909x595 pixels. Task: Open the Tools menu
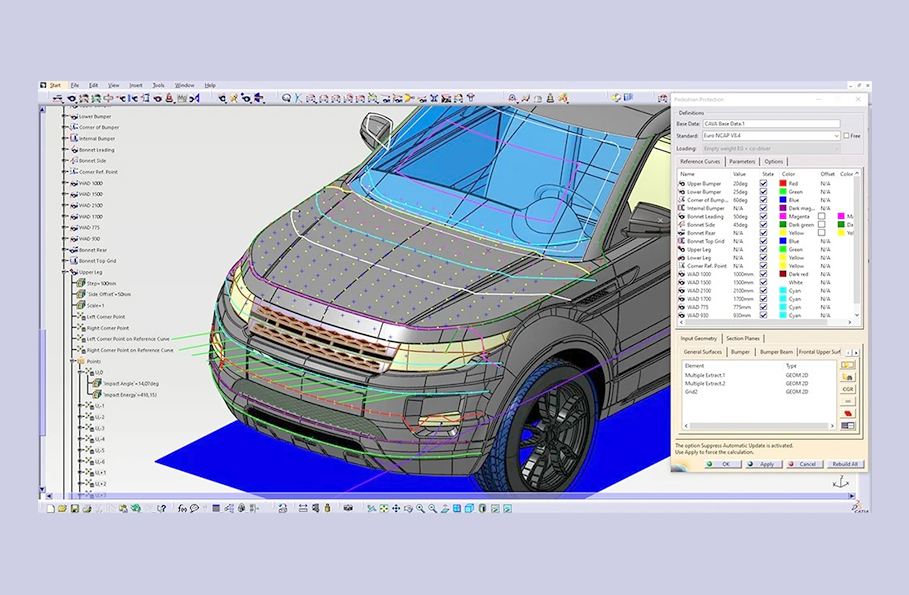(158, 85)
